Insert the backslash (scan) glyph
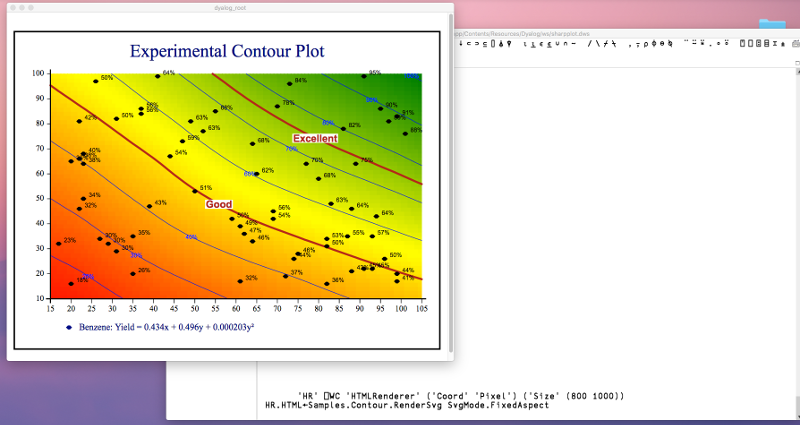This screenshot has height=425, width=800. coord(598,44)
